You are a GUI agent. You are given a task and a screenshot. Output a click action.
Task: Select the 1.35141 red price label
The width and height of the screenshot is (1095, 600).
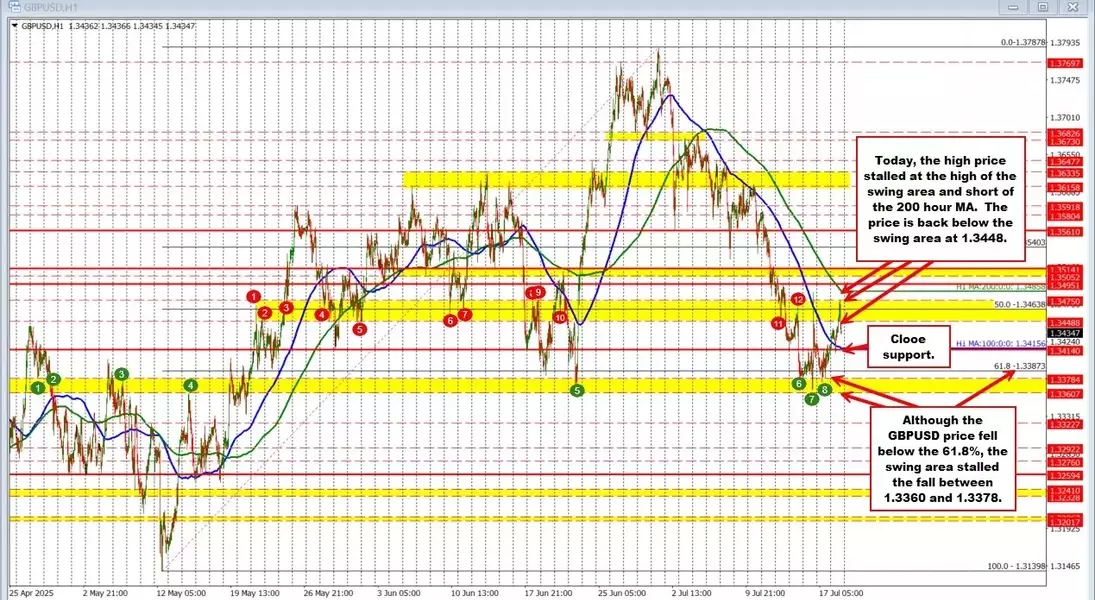(1066, 270)
